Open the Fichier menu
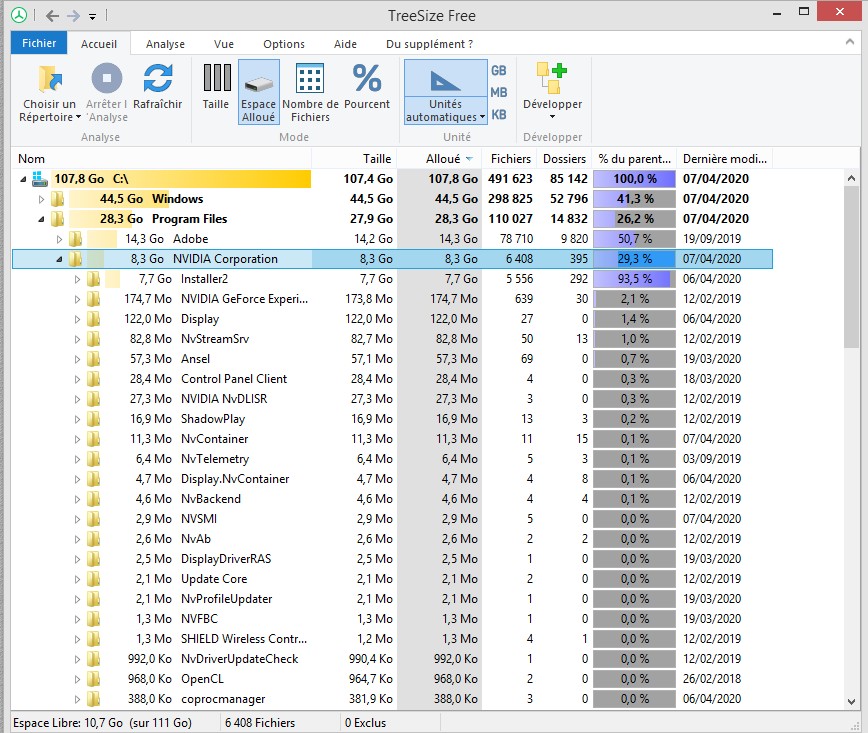 click(x=39, y=43)
